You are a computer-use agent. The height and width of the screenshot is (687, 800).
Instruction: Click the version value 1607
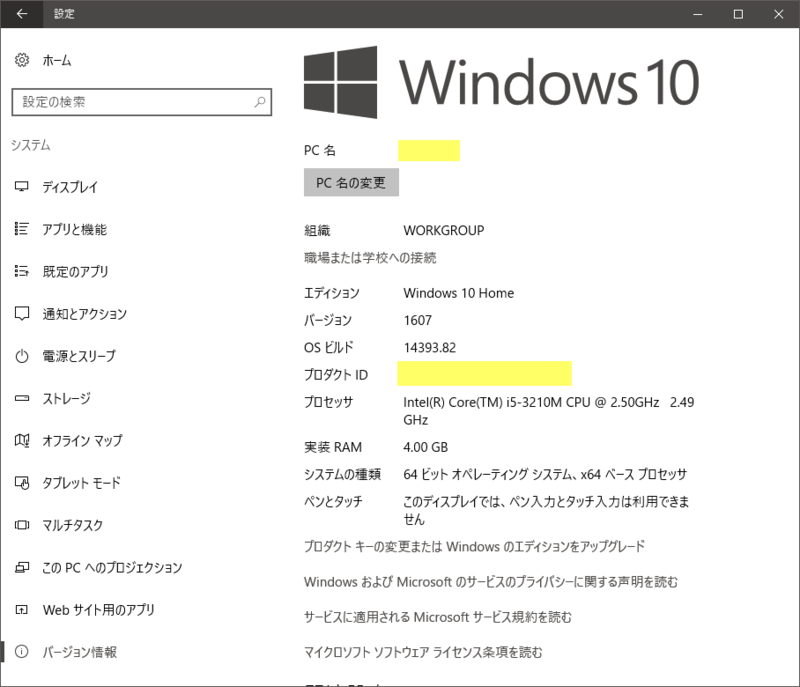(x=418, y=320)
